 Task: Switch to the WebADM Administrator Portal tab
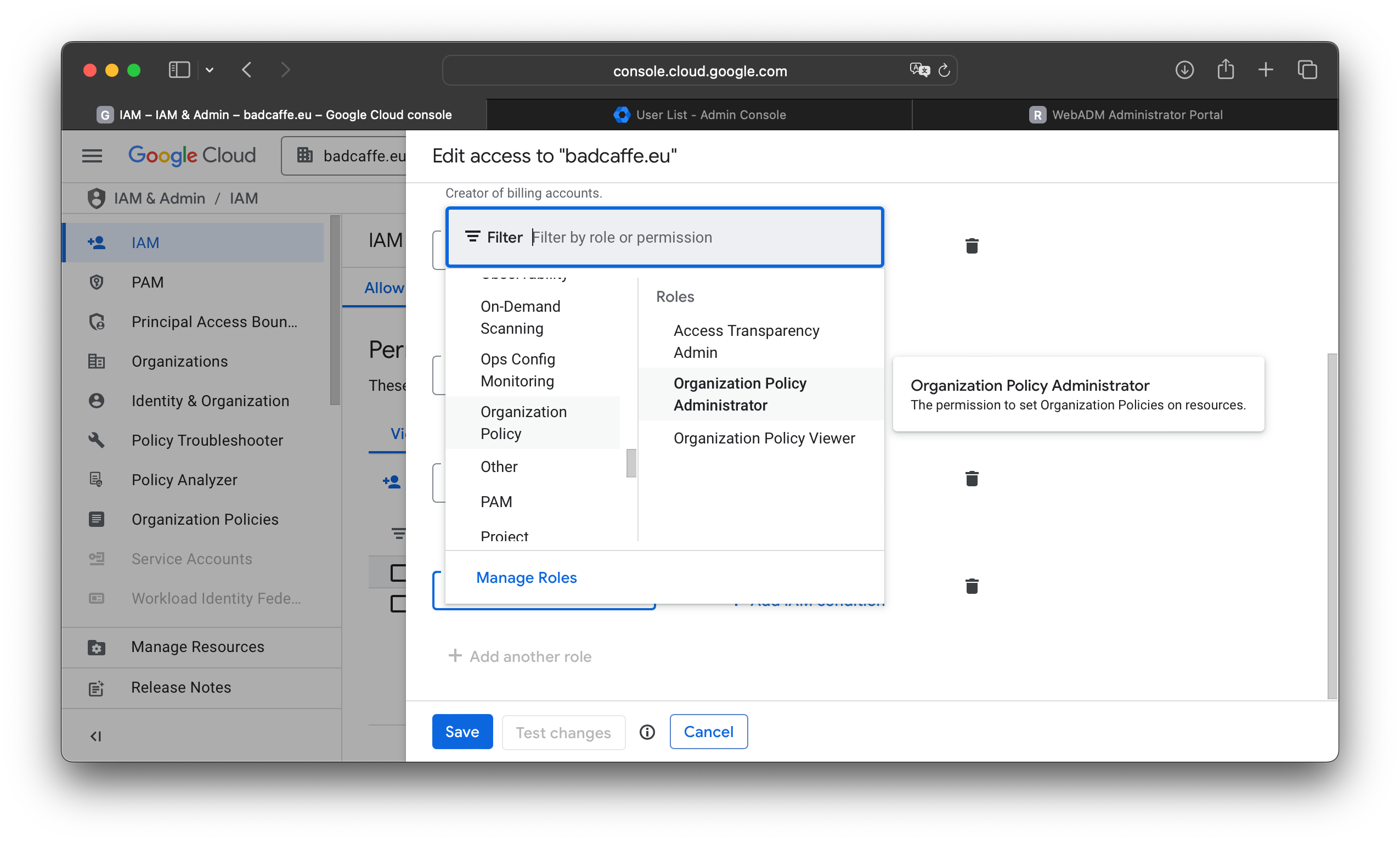coord(1125,115)
